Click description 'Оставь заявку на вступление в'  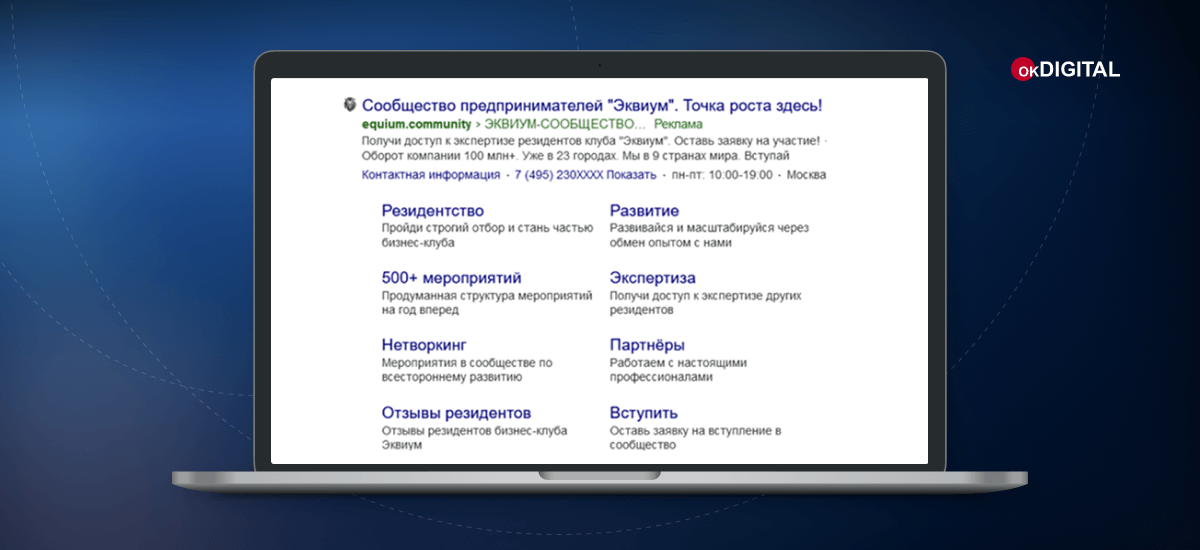[x=696, y=430]
